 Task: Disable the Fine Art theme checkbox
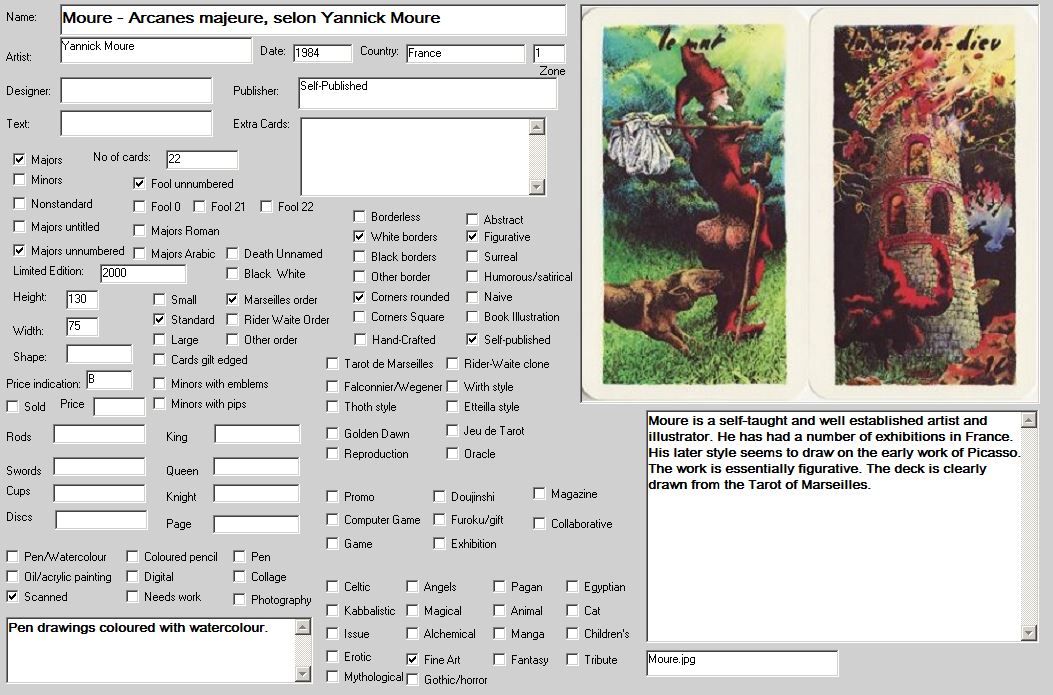[x=412, y=660]
